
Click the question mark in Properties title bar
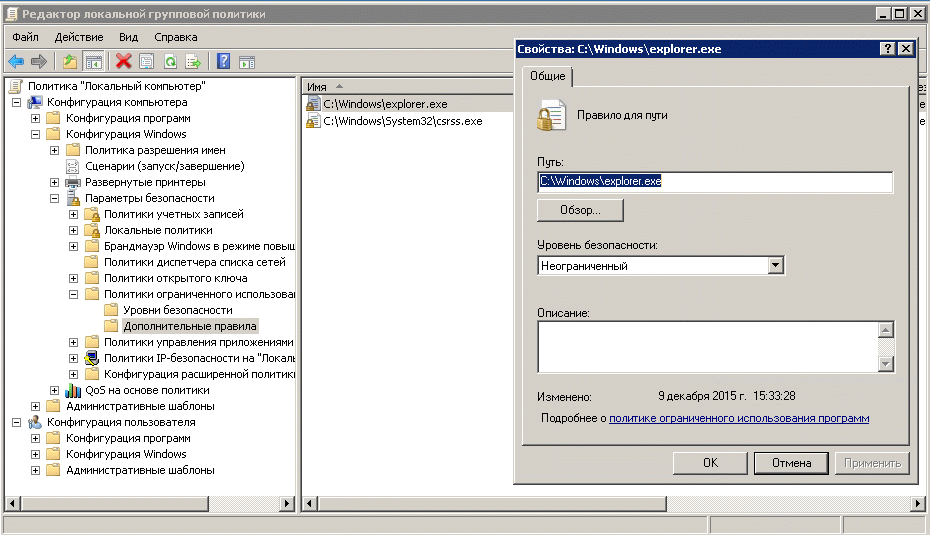pos(887,49)
